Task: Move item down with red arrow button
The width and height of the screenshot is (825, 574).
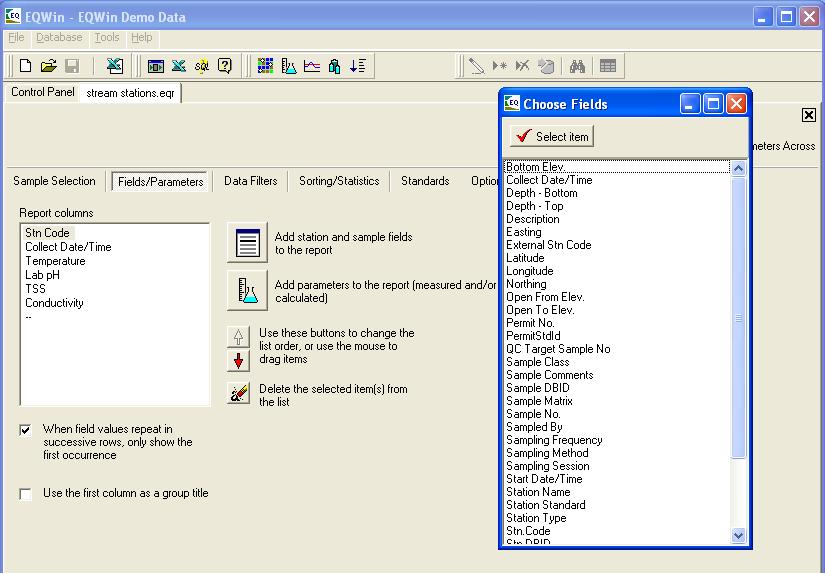Action: [238, 361]
